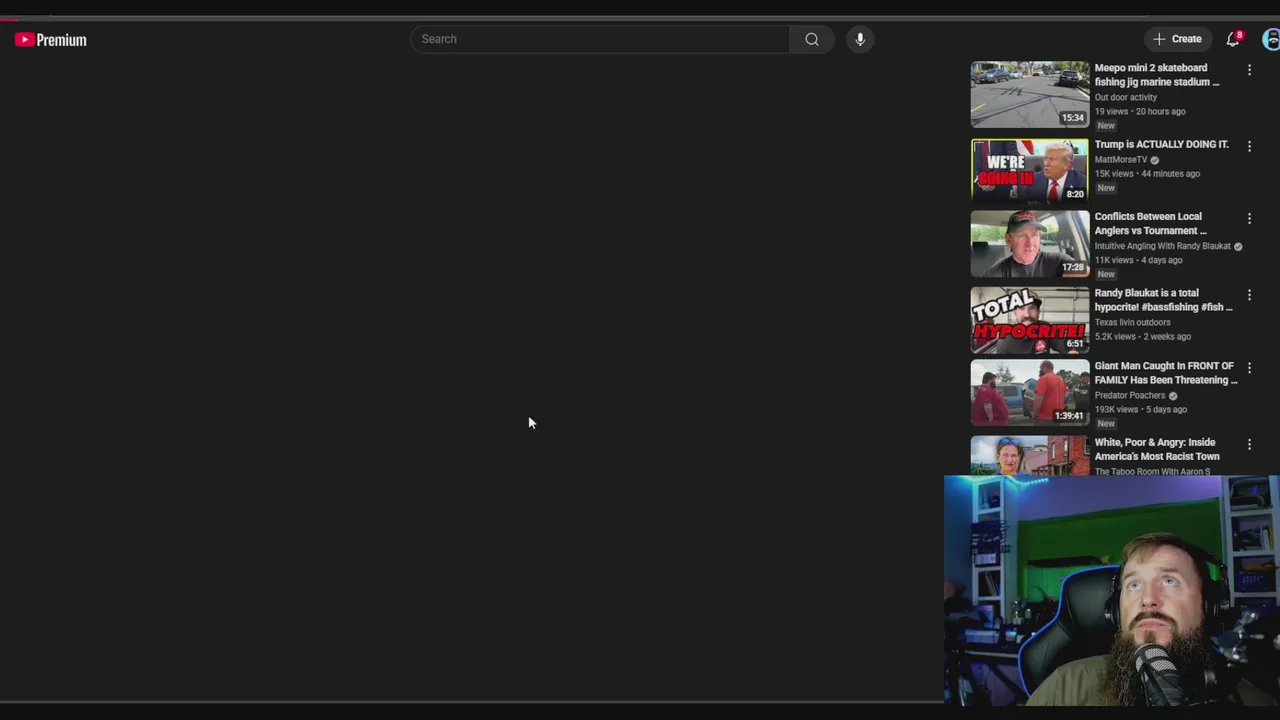The height and width of the screenshot is (720, 1280).
Task: Click the 15:34 duration badge
Action: (1073, 118)
